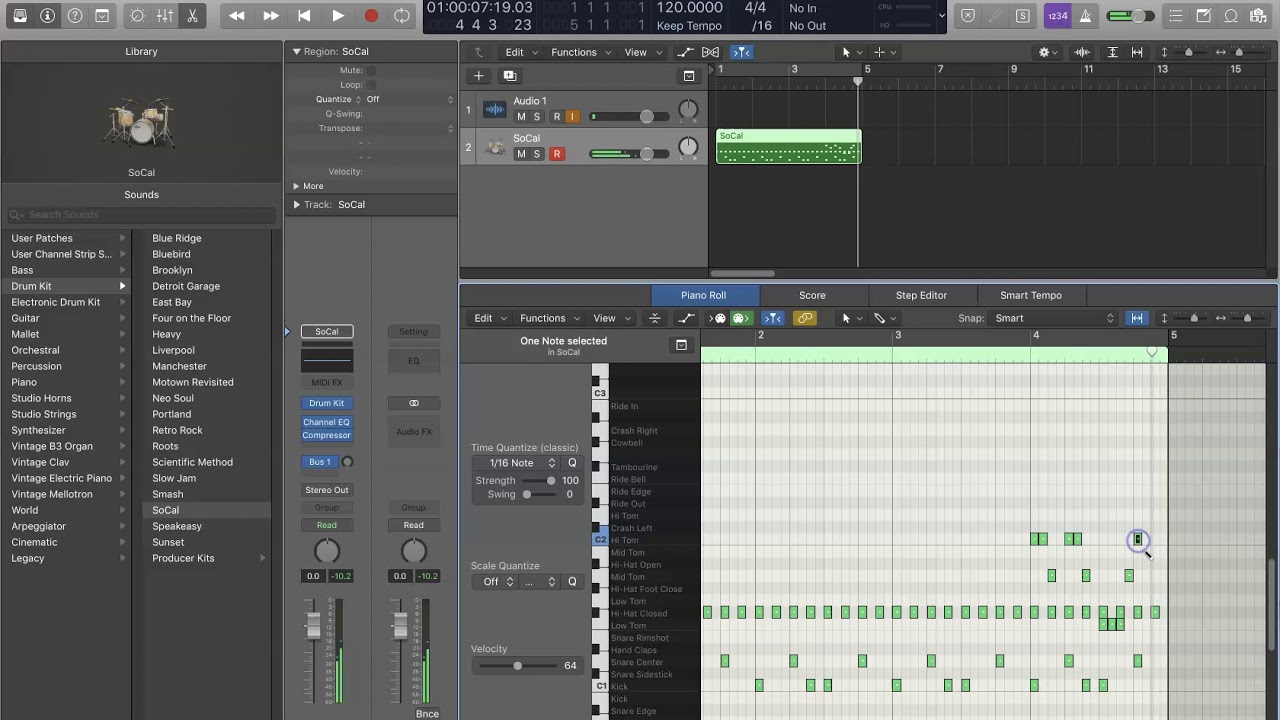Show the Toolbar button in control bar
The width and height of the screenshot is (1280, 720).
point(102,16)
